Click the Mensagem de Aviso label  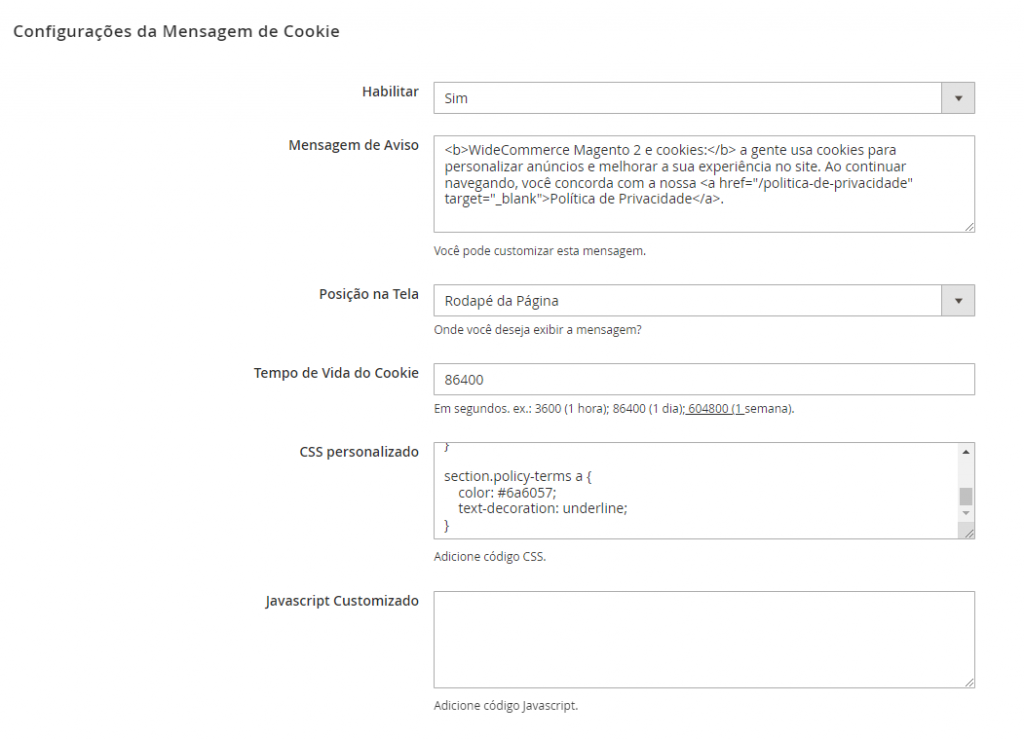(x=353, y=145)
